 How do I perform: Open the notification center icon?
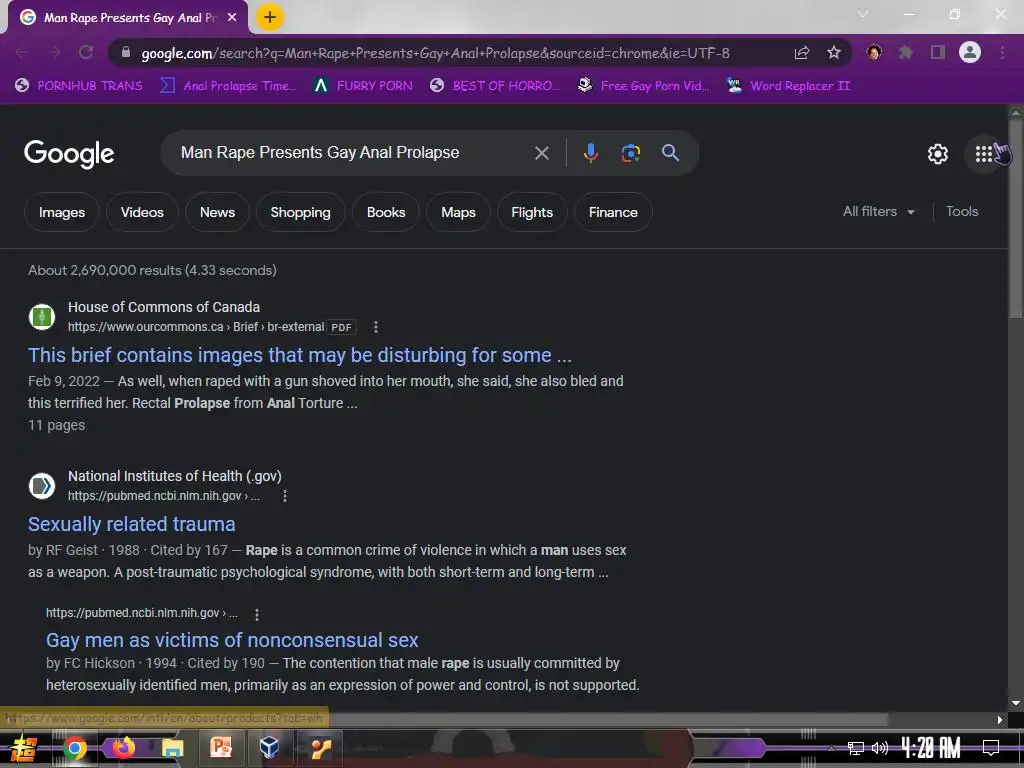click(x=991, y=748)
